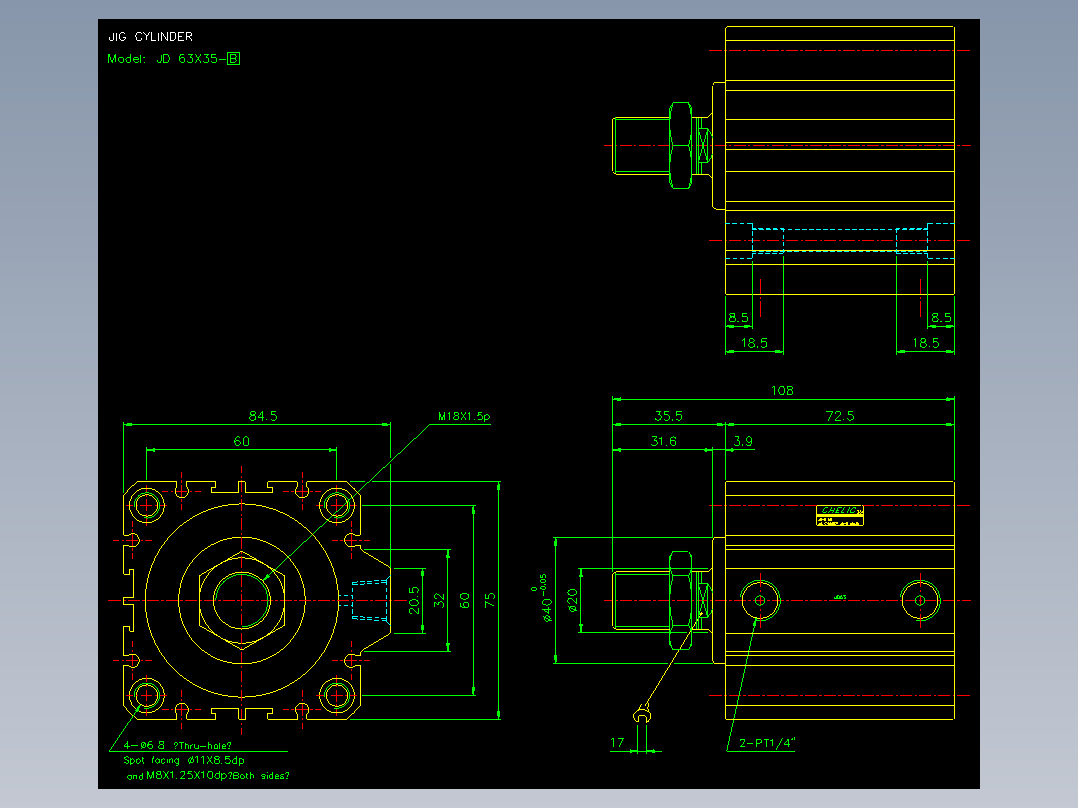Click the boxed 'B' in the model name
This screenshot has width=1078, height=808.
[234, 58]
